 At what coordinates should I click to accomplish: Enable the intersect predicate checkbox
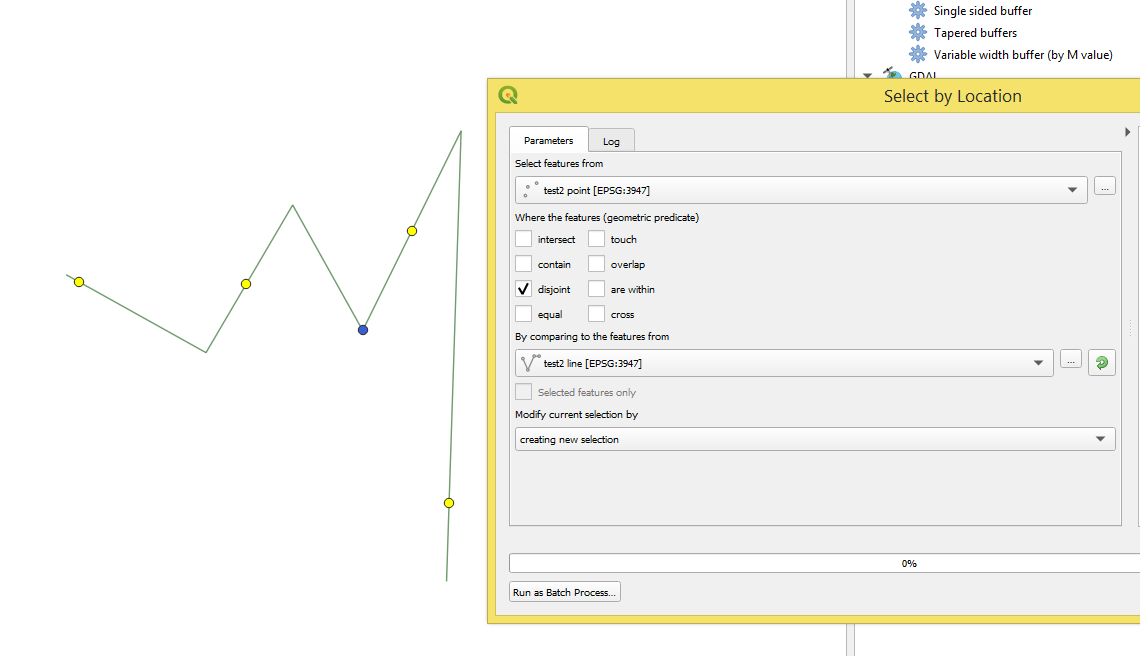coord(523,239)
